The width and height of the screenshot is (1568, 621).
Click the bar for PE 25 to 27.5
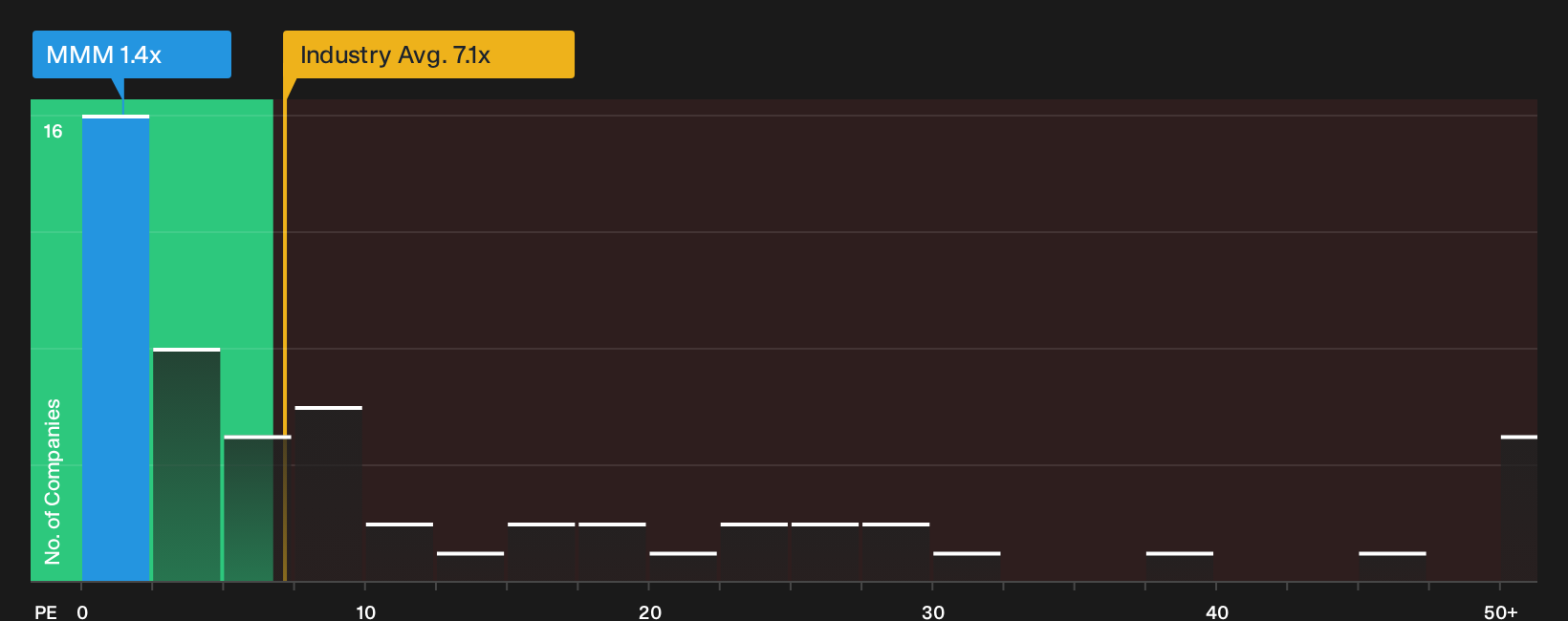[x=825, y=552]
